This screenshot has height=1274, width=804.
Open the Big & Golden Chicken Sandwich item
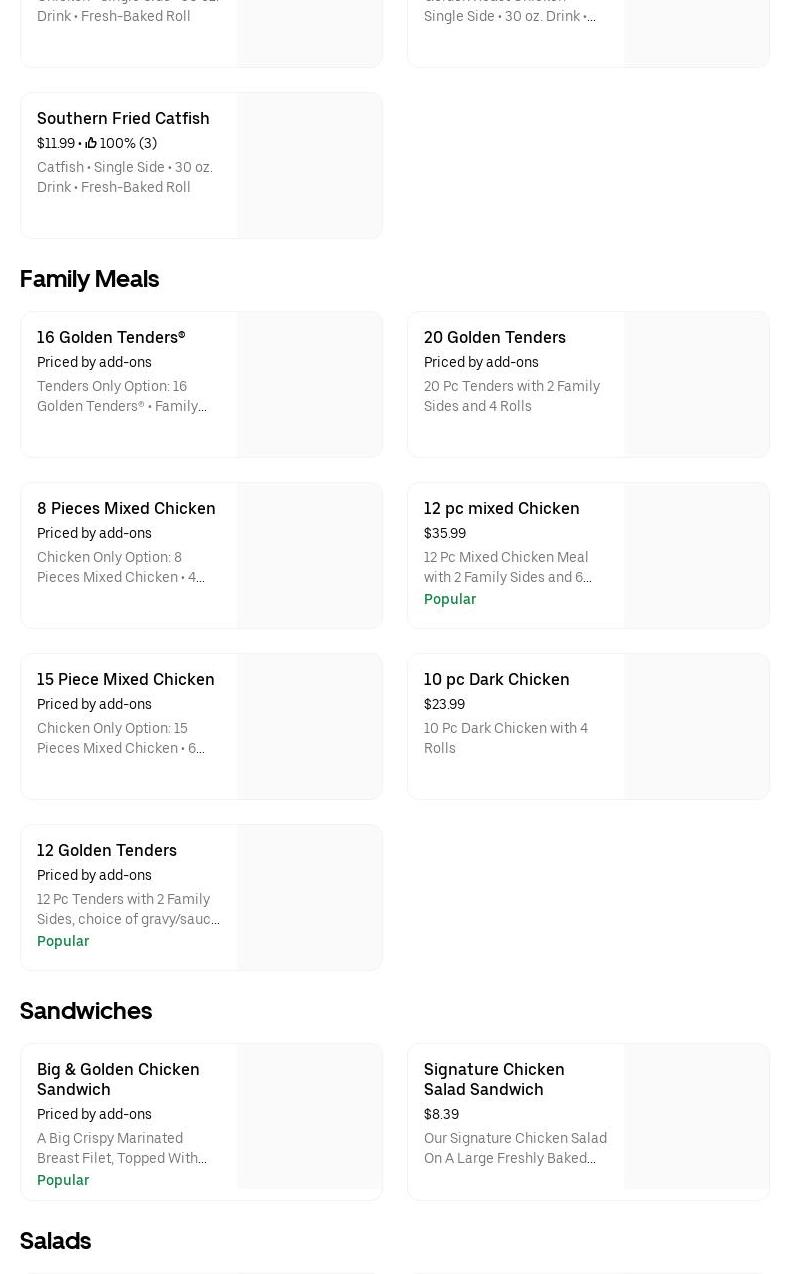pyautogui.click(x=118, y=1079)
